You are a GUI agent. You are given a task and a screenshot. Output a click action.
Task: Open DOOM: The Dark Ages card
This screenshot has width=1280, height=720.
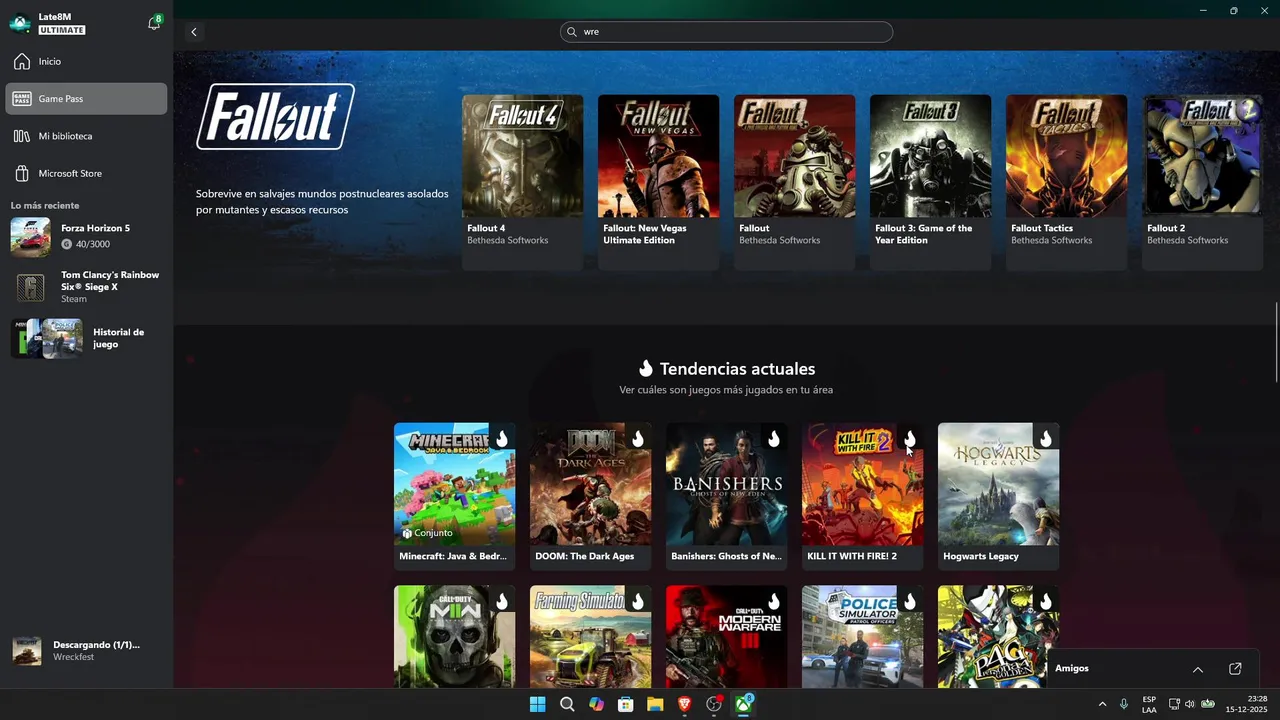click(x=590, y=496)
